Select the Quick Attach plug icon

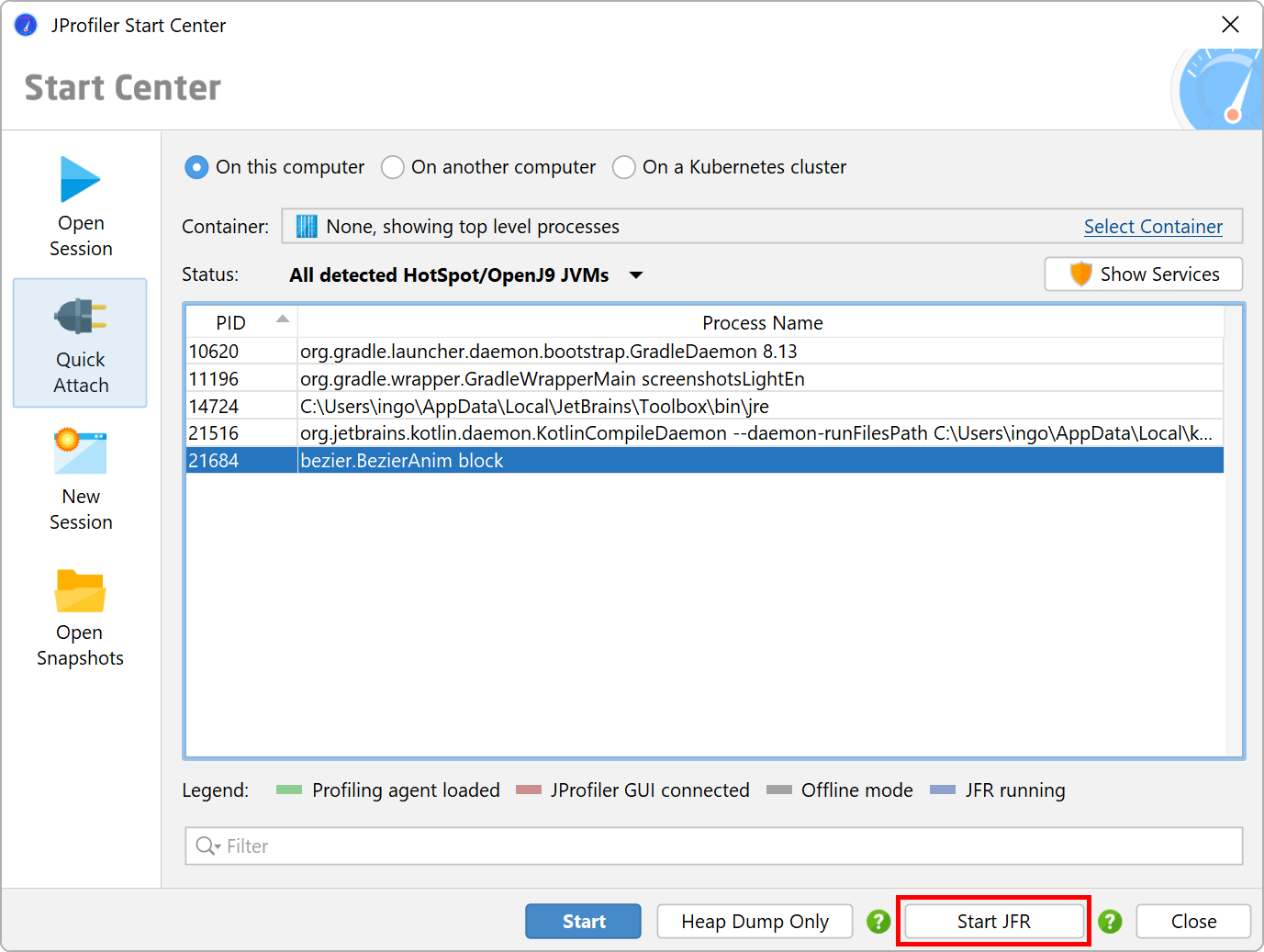(81, 317)
